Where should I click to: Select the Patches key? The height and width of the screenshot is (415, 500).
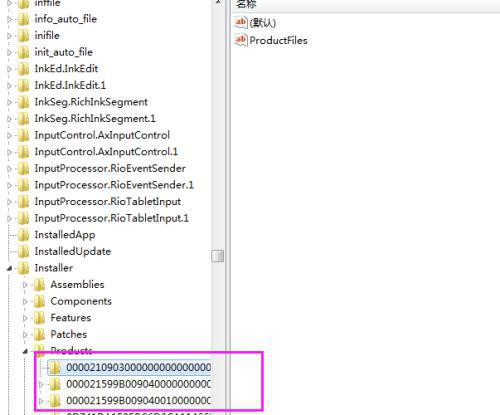tap(69, 334)
